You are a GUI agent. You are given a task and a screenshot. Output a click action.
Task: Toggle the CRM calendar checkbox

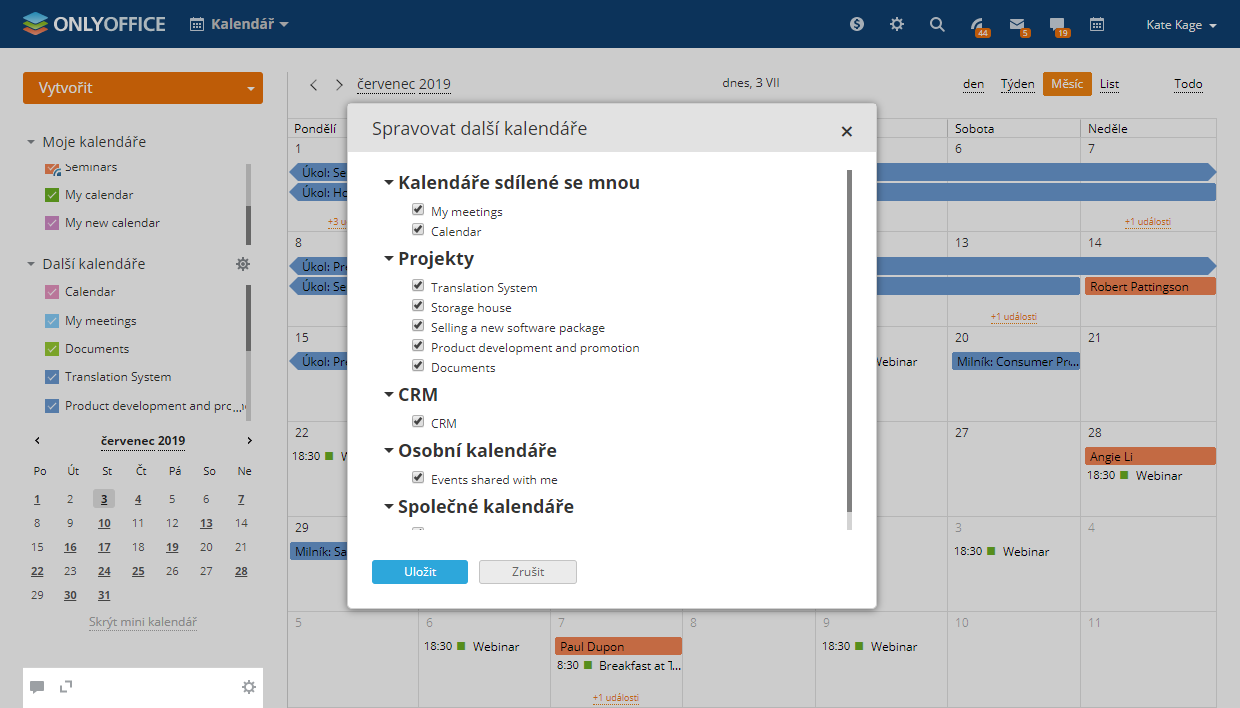[418, 422]
